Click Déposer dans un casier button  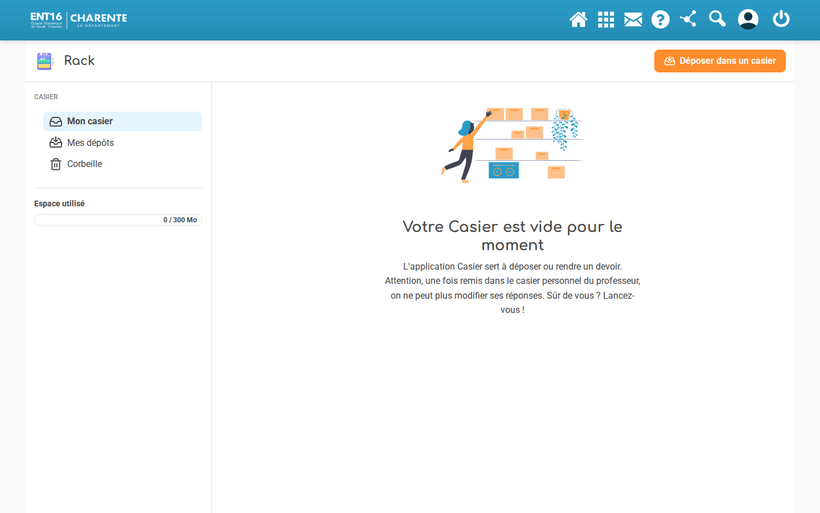click(720, 61)
